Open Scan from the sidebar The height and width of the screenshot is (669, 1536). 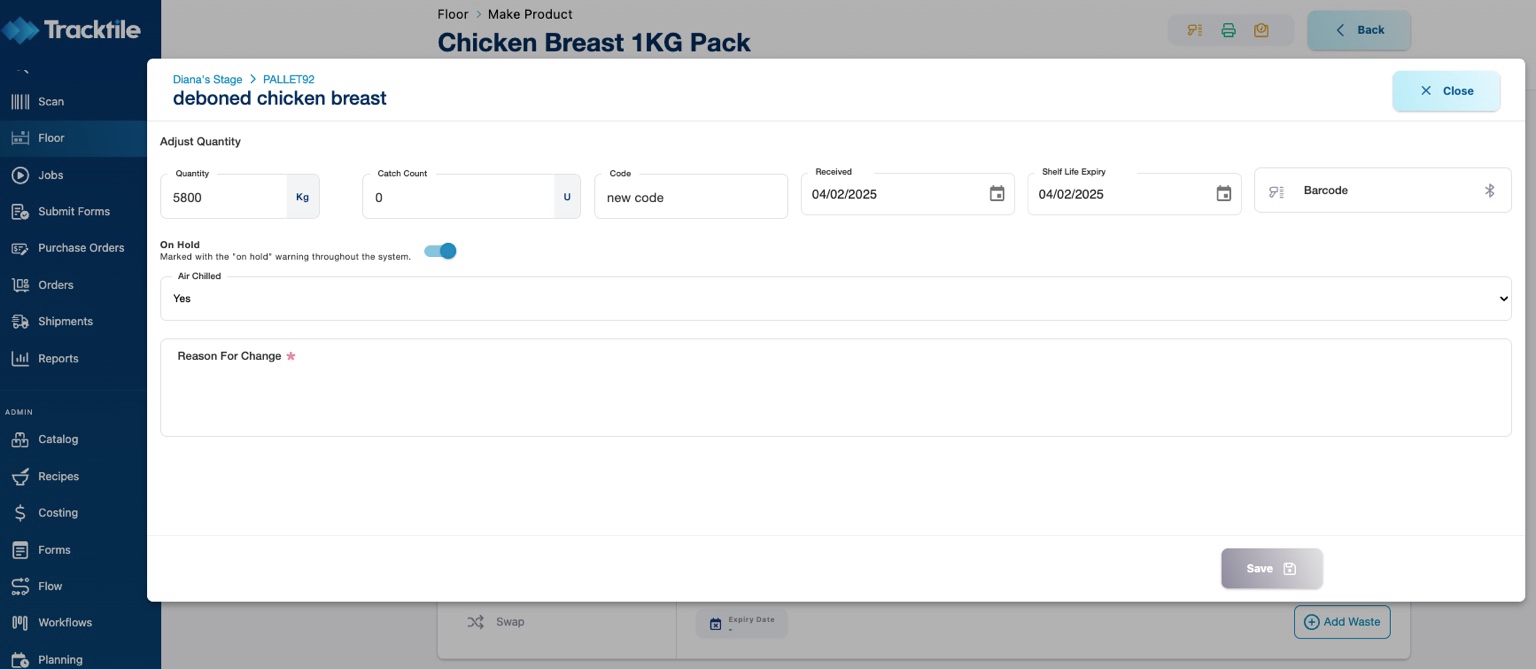(x=50, y=101)
